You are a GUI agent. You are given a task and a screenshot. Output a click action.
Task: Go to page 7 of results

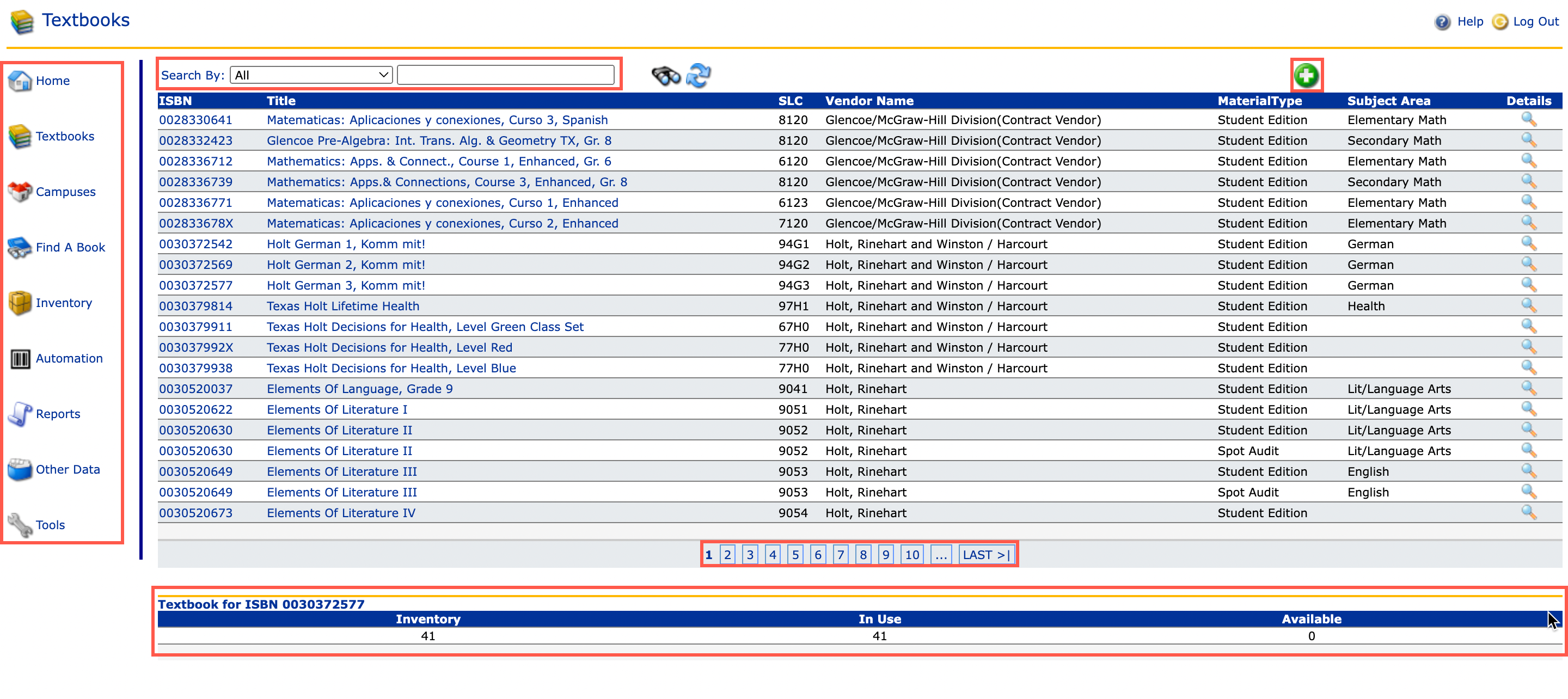(840, 555)
